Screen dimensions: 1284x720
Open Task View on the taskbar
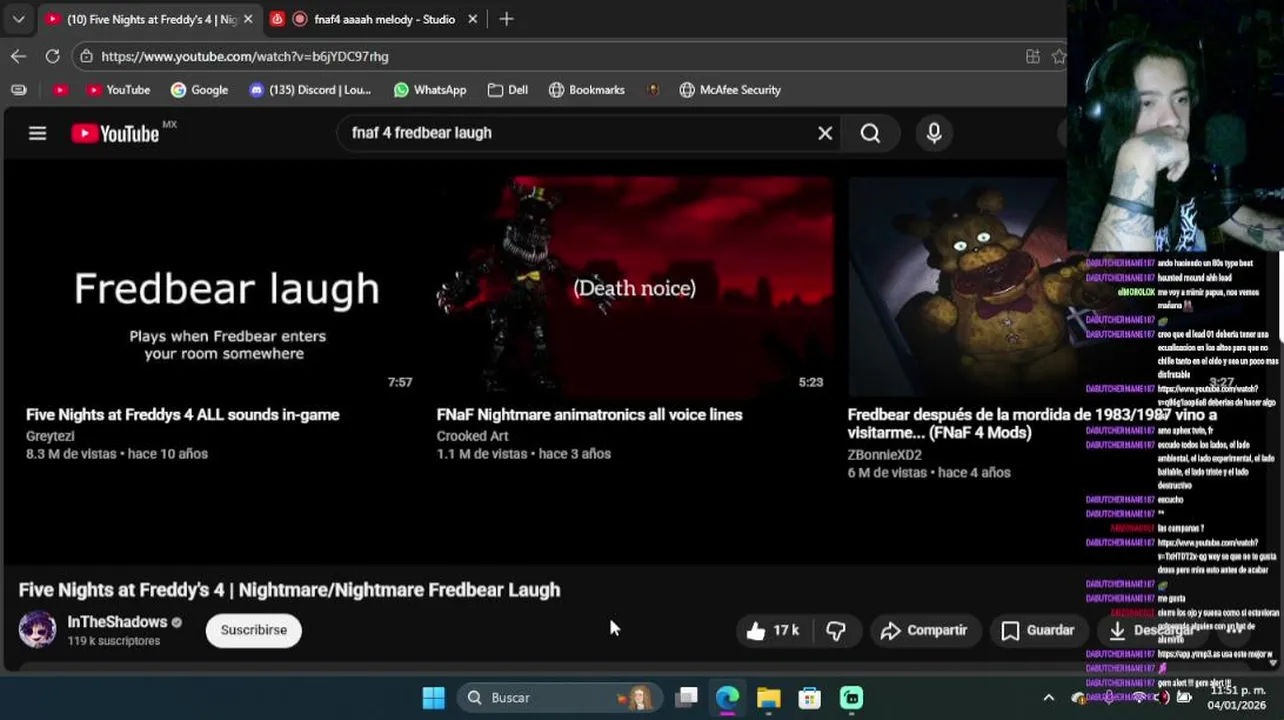[686, 698]
